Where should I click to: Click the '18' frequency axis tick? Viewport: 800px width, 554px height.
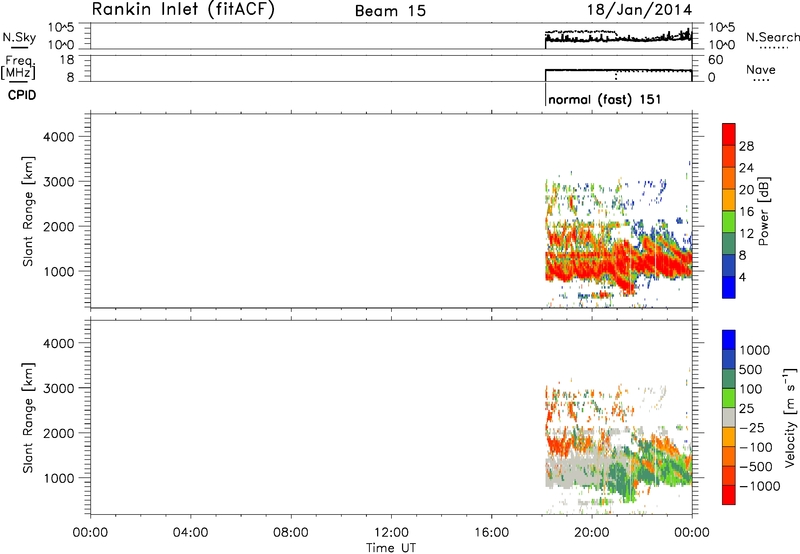[68, 60]
